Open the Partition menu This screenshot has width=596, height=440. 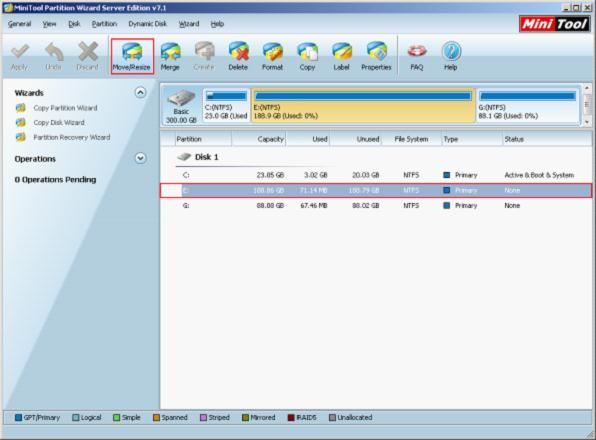104,24
